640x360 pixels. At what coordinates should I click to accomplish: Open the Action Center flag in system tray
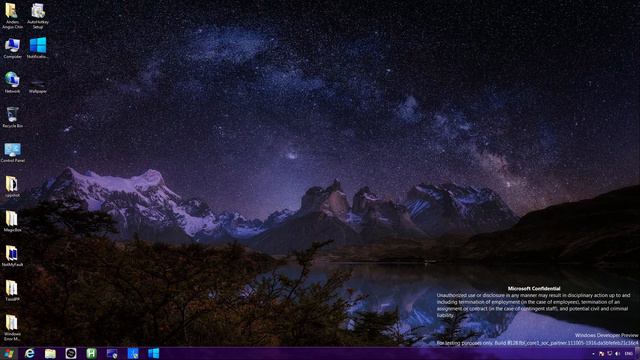pyautogui.click(x=601, y=354)
